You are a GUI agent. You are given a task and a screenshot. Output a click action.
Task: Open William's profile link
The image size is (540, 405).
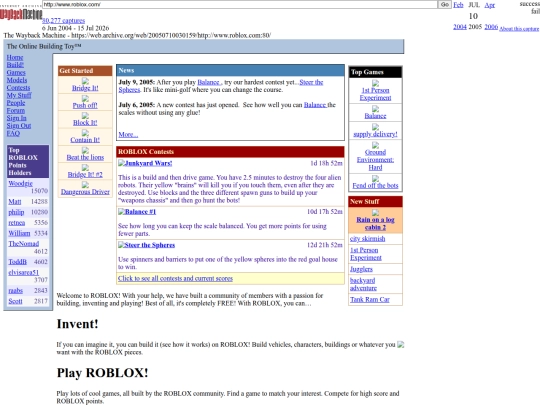19,233
